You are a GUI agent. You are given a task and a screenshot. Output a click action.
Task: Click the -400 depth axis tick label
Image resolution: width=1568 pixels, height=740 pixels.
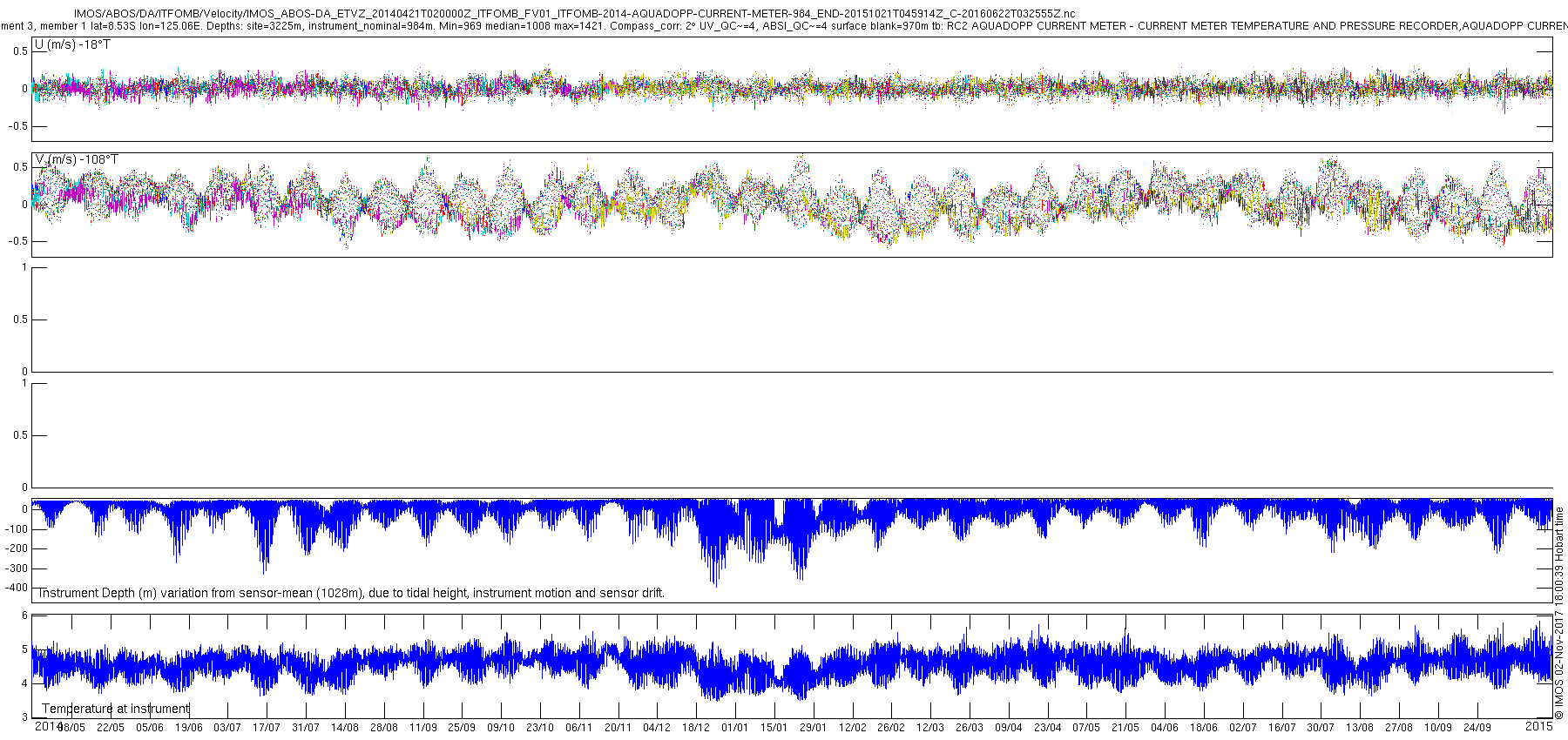pyautogui.click(x=17, y=588)
